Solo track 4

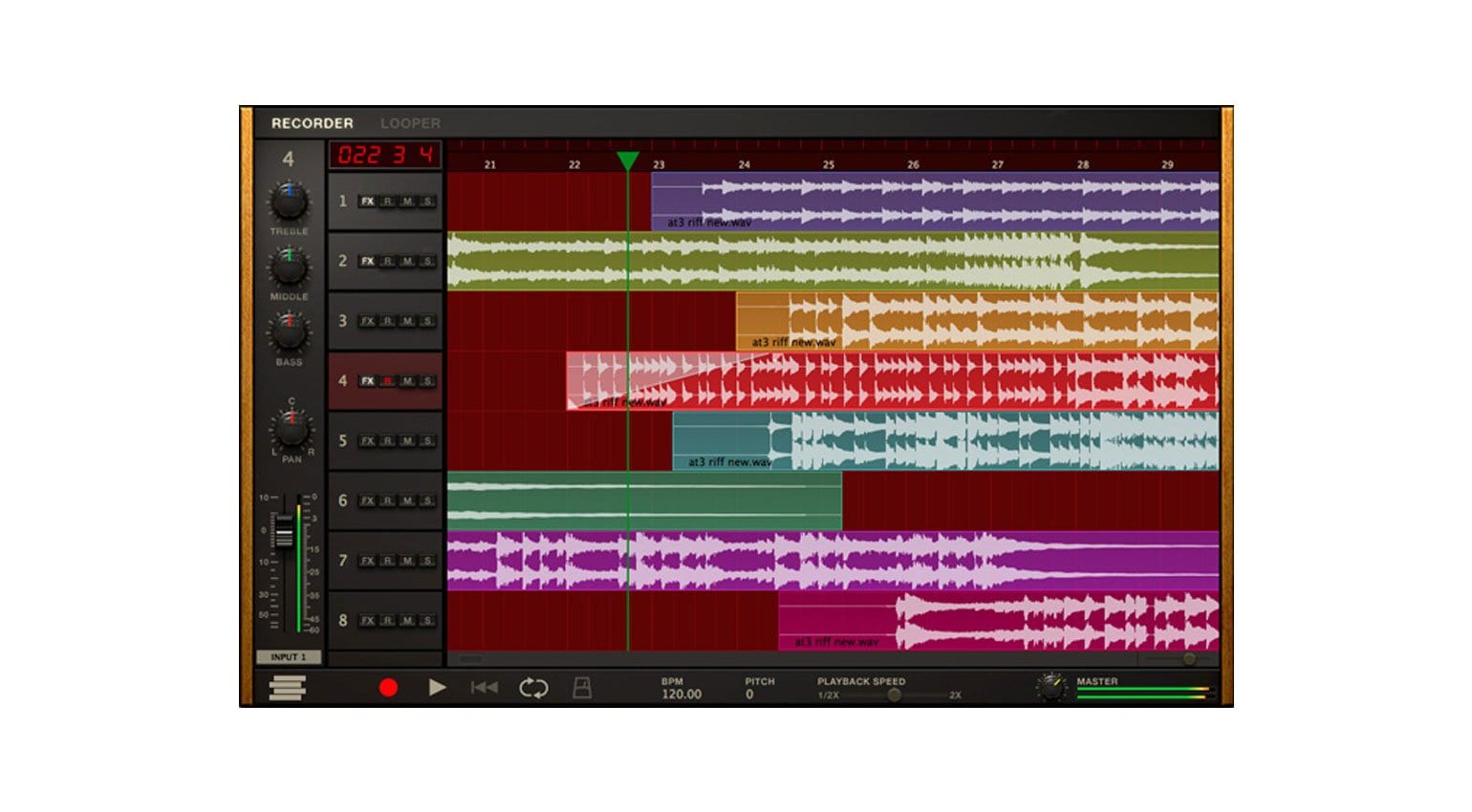(x=427, y=381)
